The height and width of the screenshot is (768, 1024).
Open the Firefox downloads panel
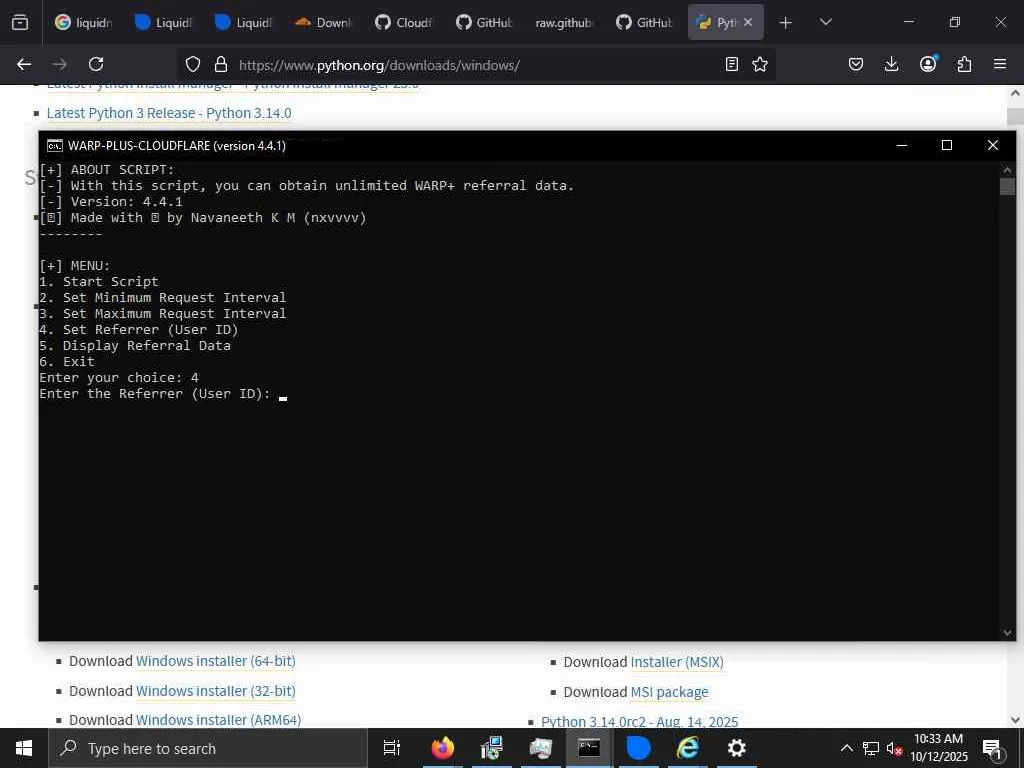(891, 64)
